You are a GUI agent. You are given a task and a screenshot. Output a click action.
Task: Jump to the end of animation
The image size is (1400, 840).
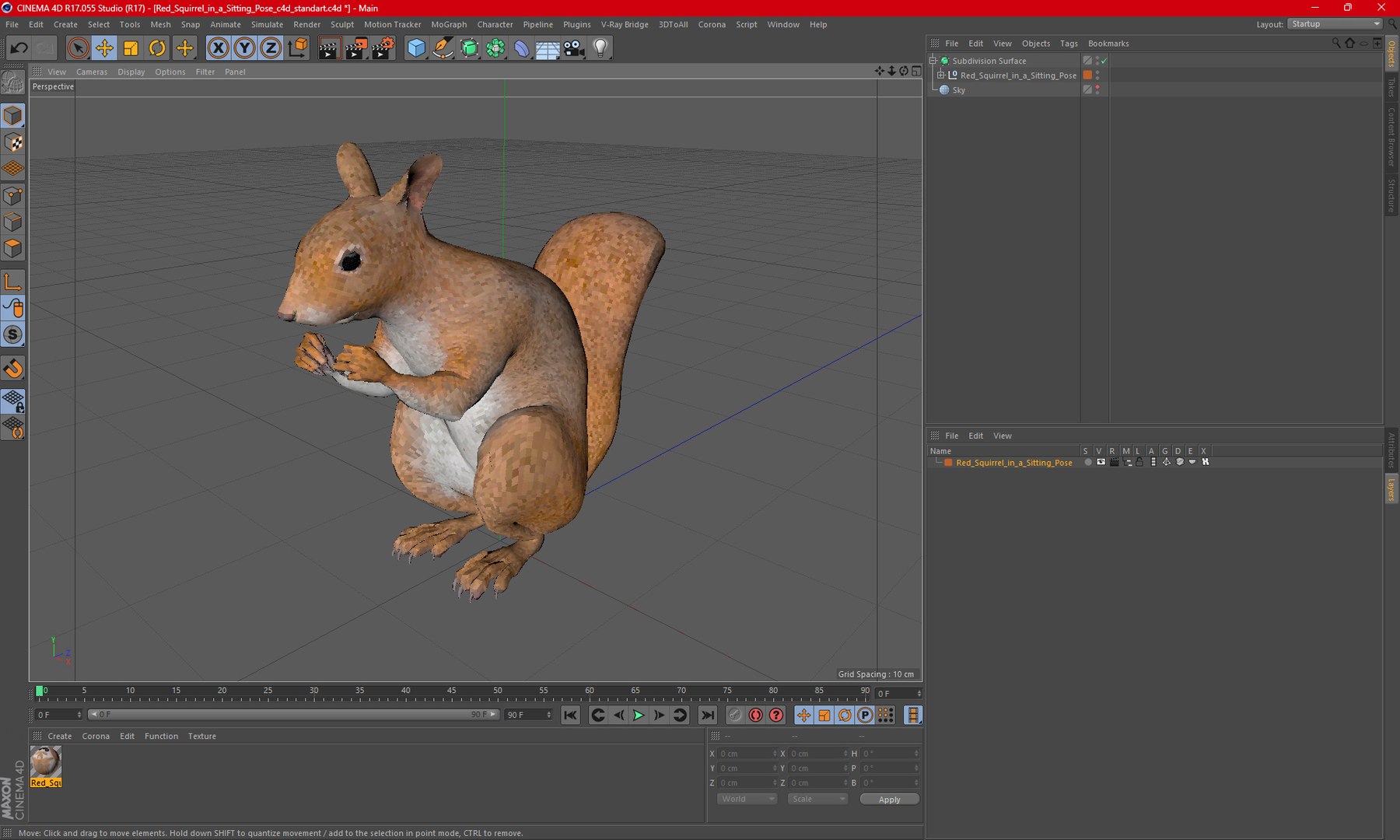tap(707, 715)
